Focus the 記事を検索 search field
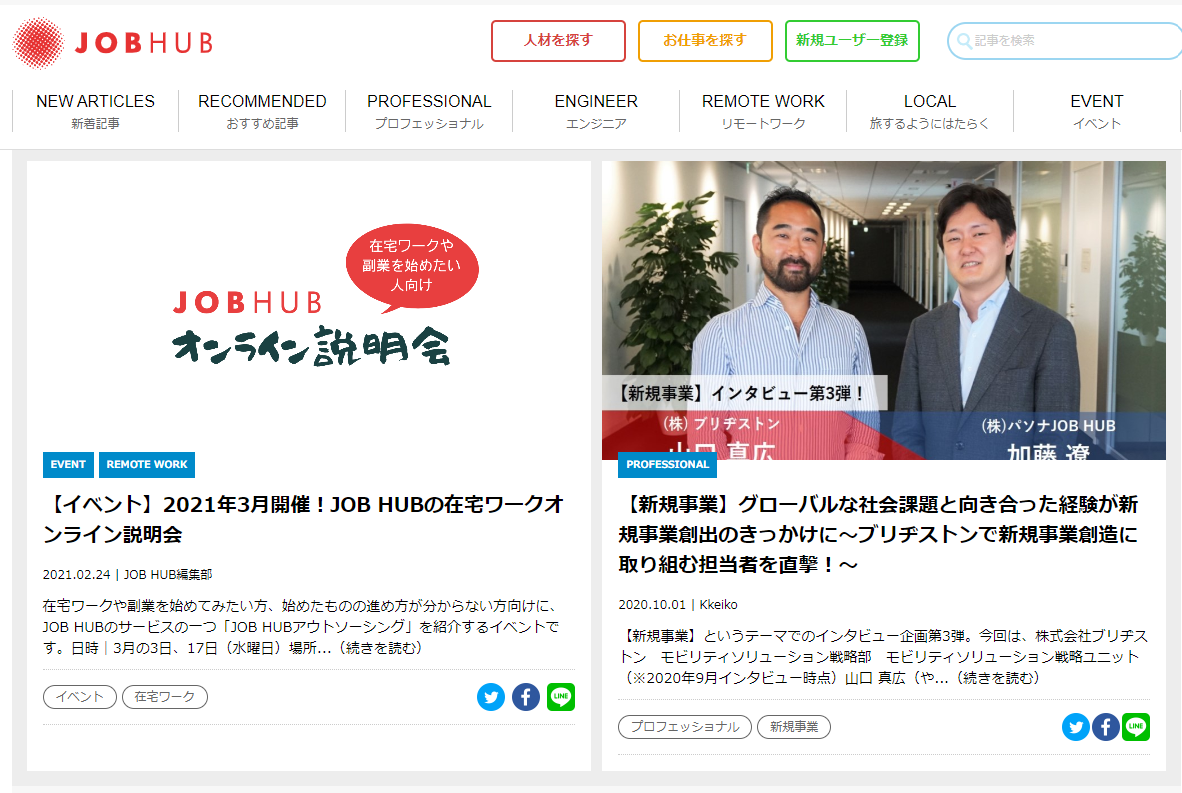 pyautogui.click(x=1064, y=41)
